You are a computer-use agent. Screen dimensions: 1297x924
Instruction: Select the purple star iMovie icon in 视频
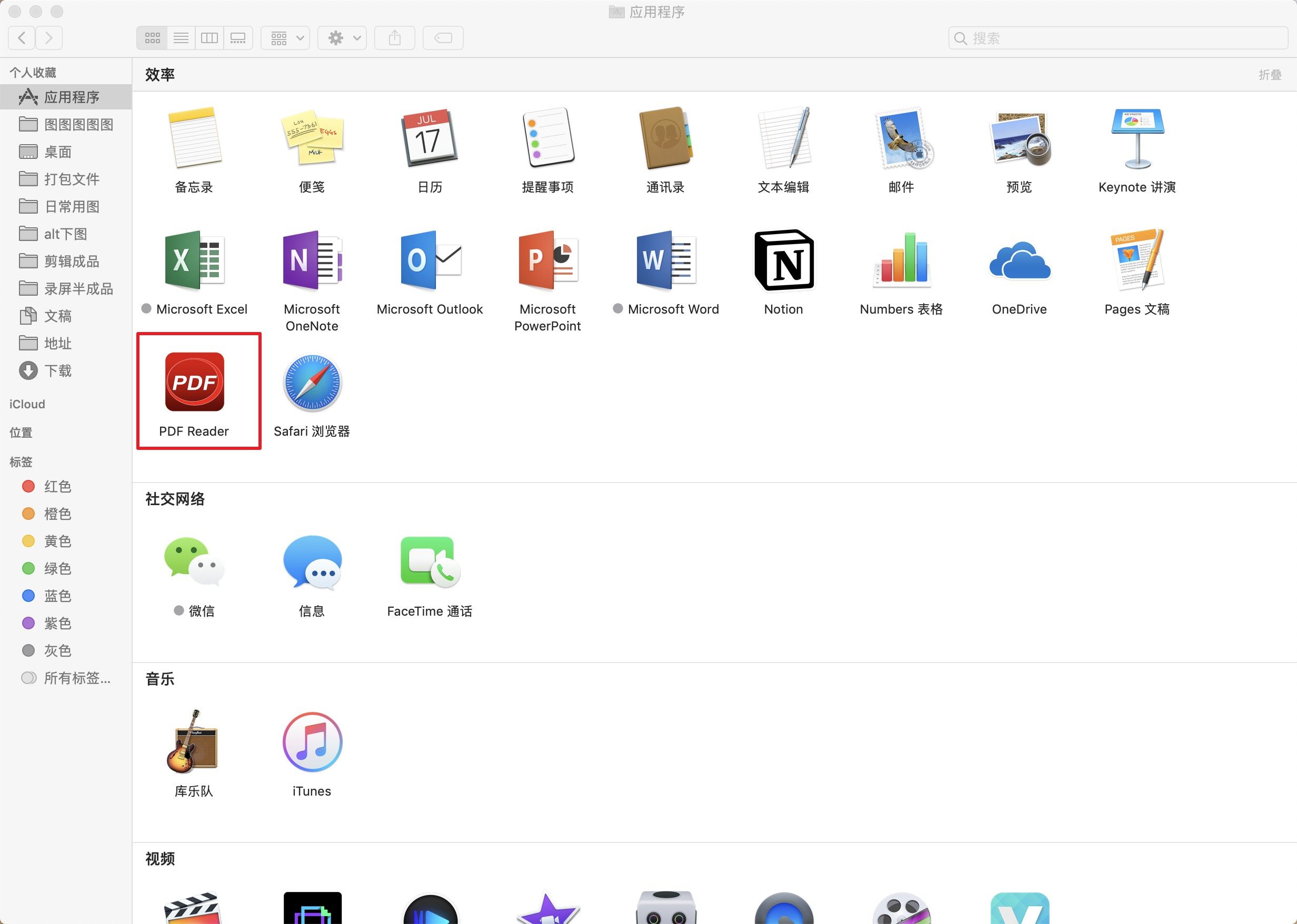(x=547, y=908)
